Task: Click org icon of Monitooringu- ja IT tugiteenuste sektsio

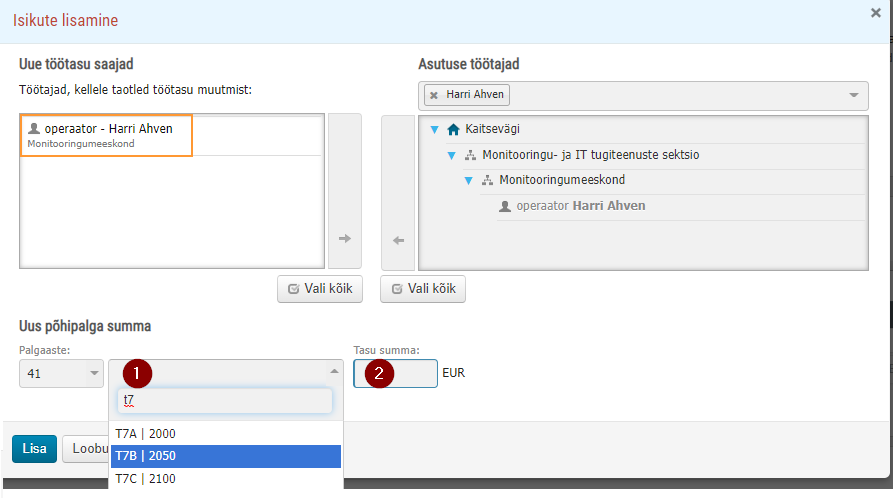Action: click(x=470, y=155)
